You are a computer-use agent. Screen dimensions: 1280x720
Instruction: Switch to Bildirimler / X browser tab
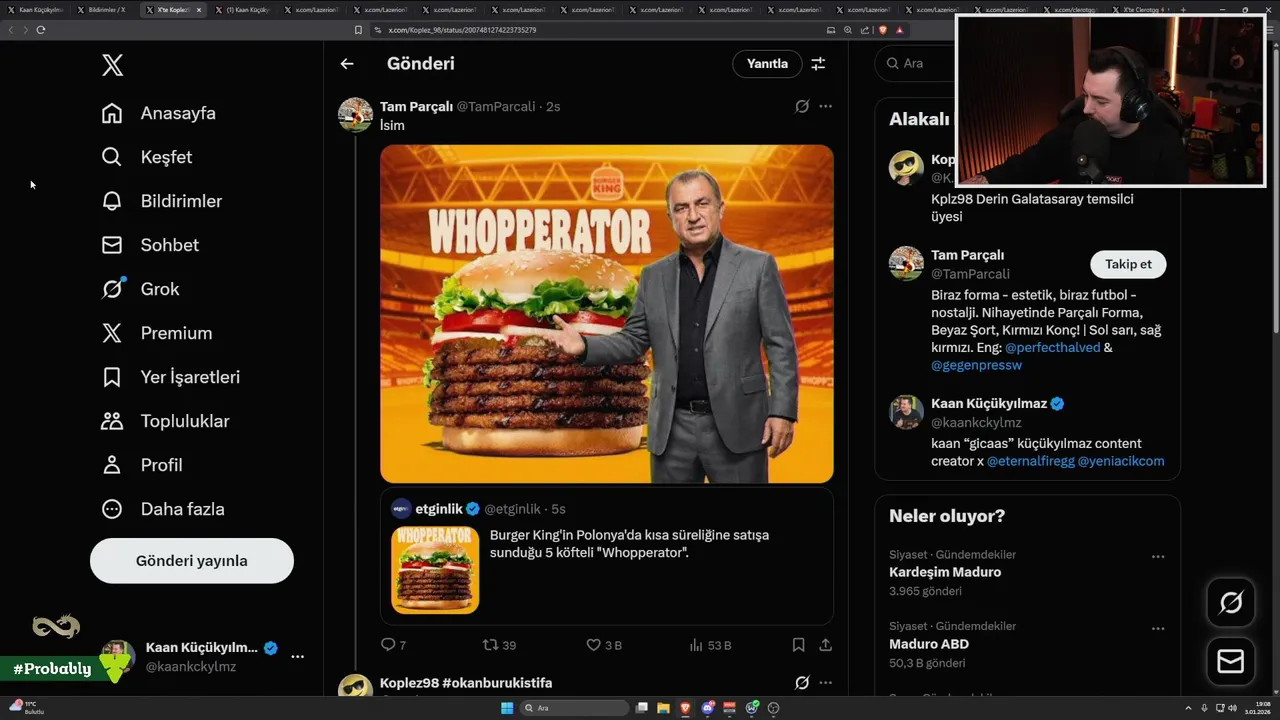[x=104, y=9]
